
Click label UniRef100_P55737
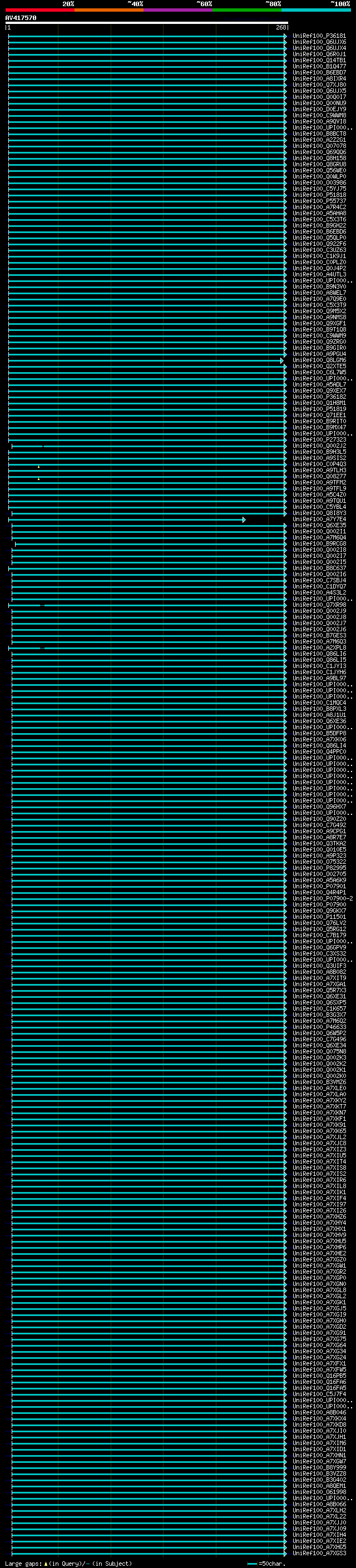click(319, 201)
